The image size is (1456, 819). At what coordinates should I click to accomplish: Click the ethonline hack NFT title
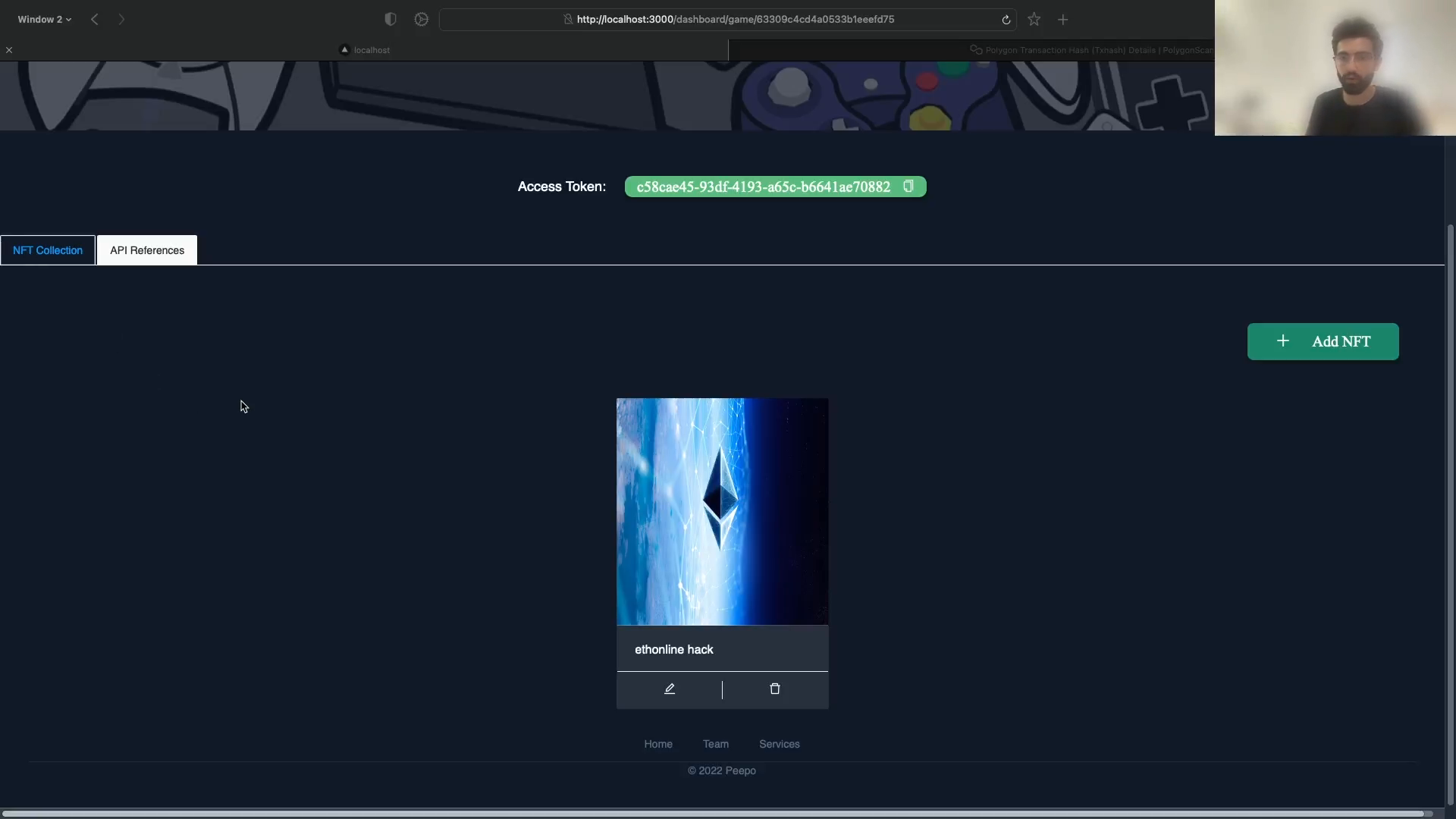pos(674,650)
